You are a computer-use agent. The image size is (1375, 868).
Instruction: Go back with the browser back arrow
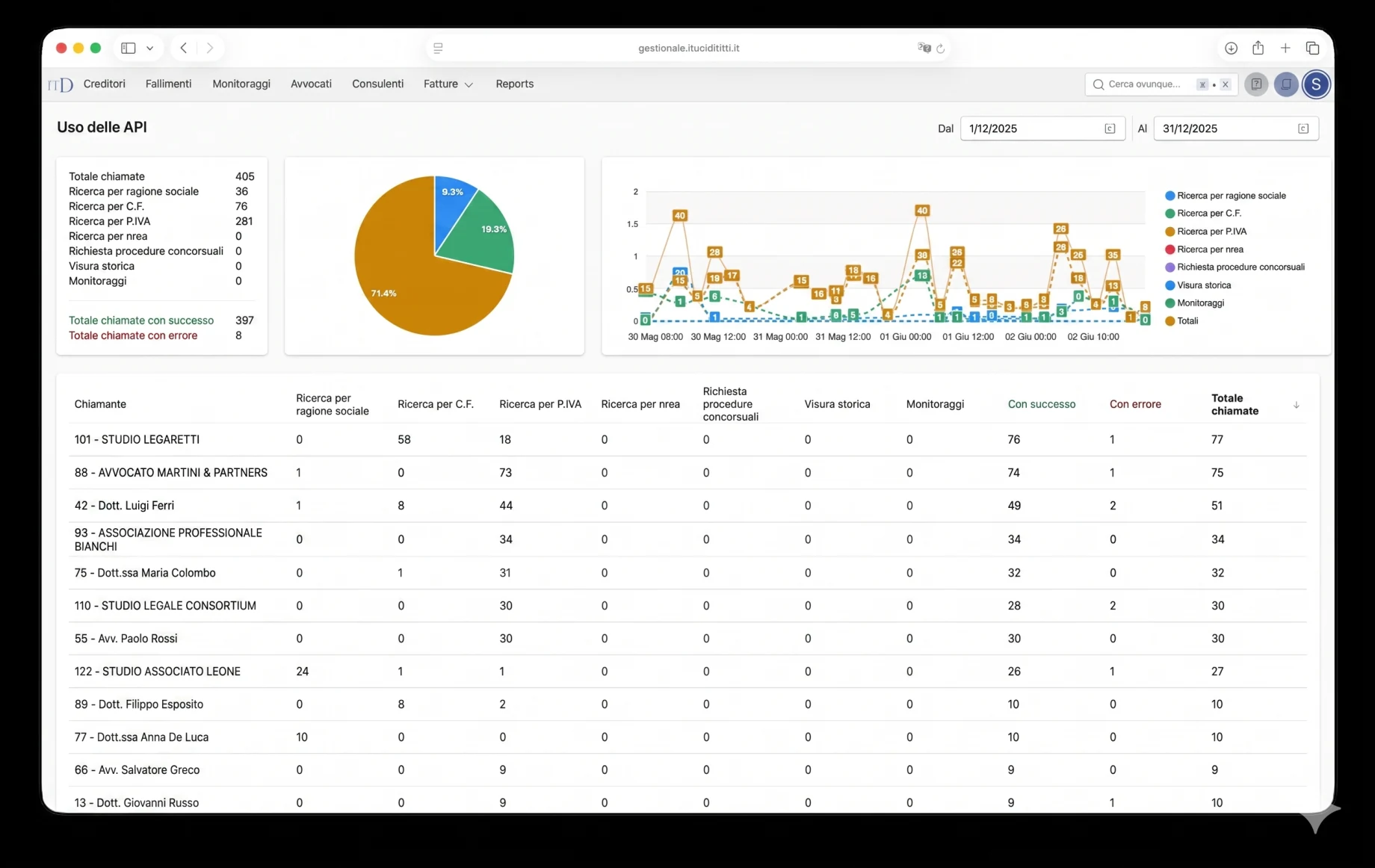click(184, 48)
